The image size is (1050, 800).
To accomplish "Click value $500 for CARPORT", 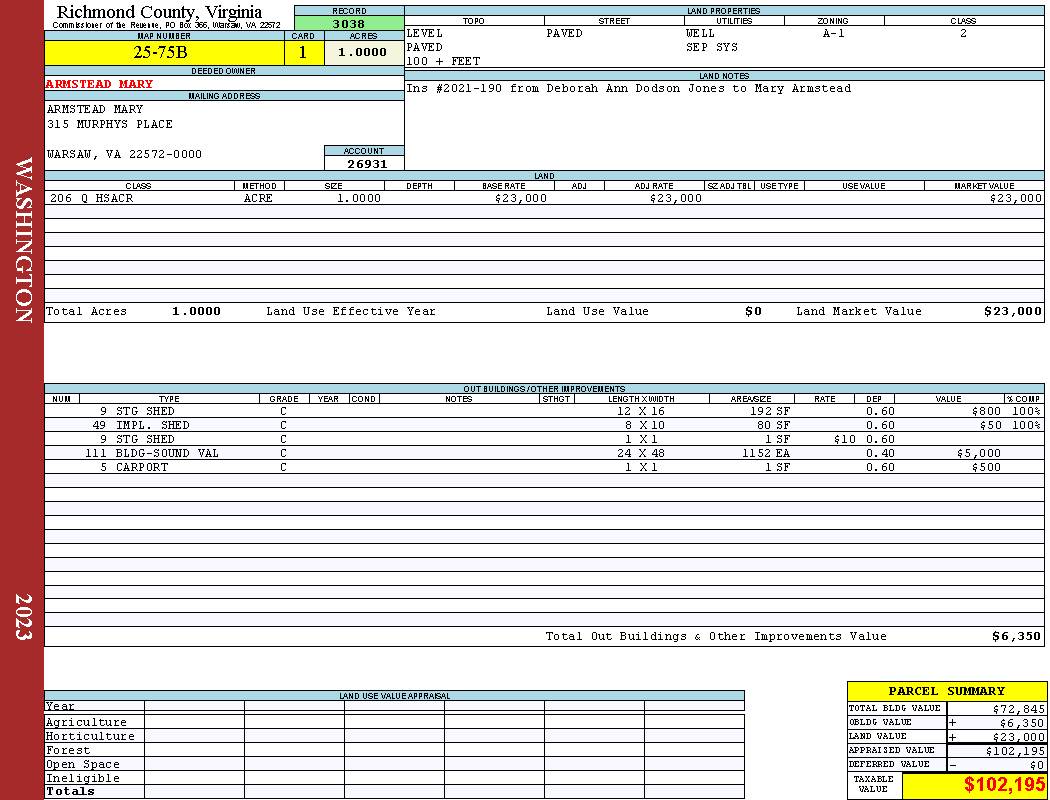I will (986, 467).
